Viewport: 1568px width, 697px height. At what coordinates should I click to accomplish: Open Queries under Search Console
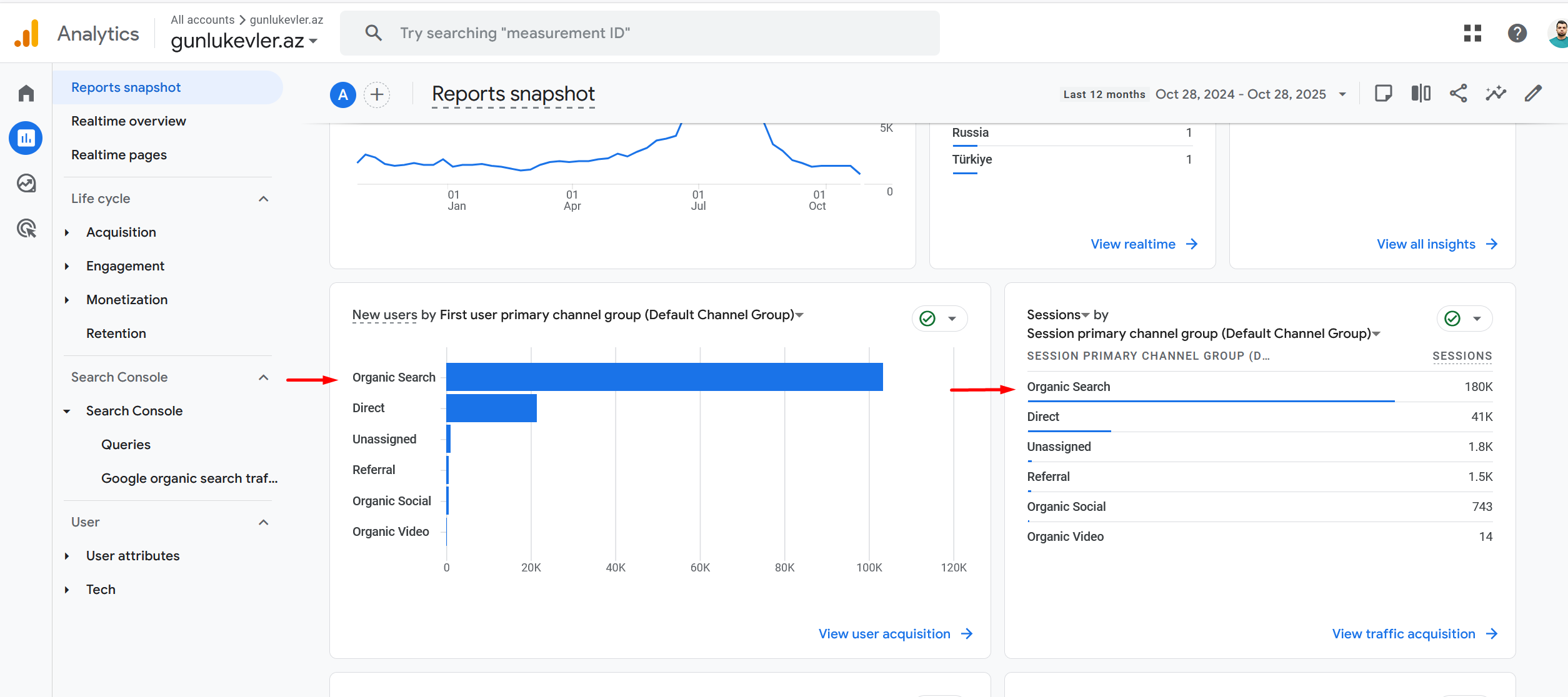126,445
